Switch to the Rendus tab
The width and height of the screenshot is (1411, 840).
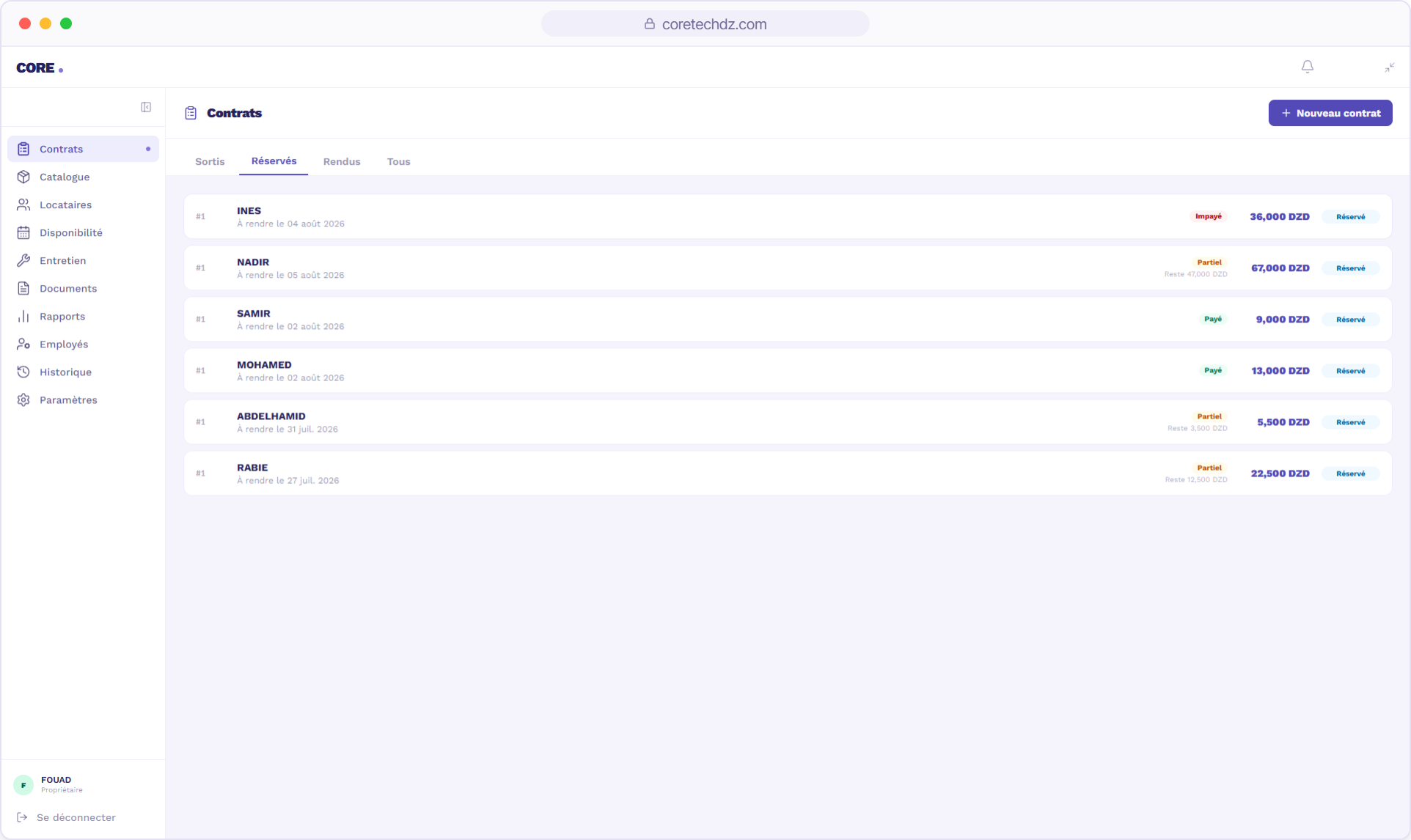tap(342, 161)
